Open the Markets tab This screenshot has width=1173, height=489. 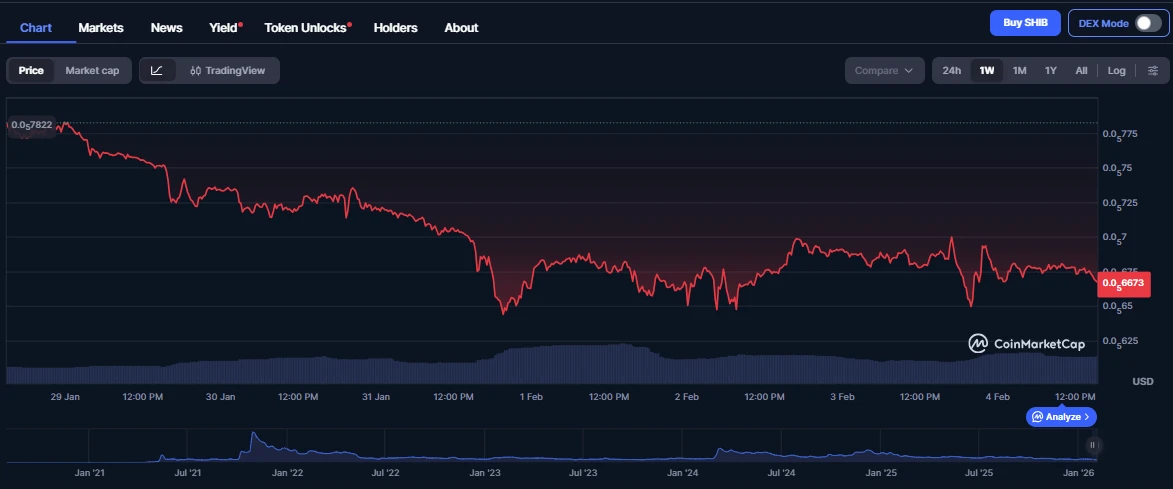click(x=100, y=28)
